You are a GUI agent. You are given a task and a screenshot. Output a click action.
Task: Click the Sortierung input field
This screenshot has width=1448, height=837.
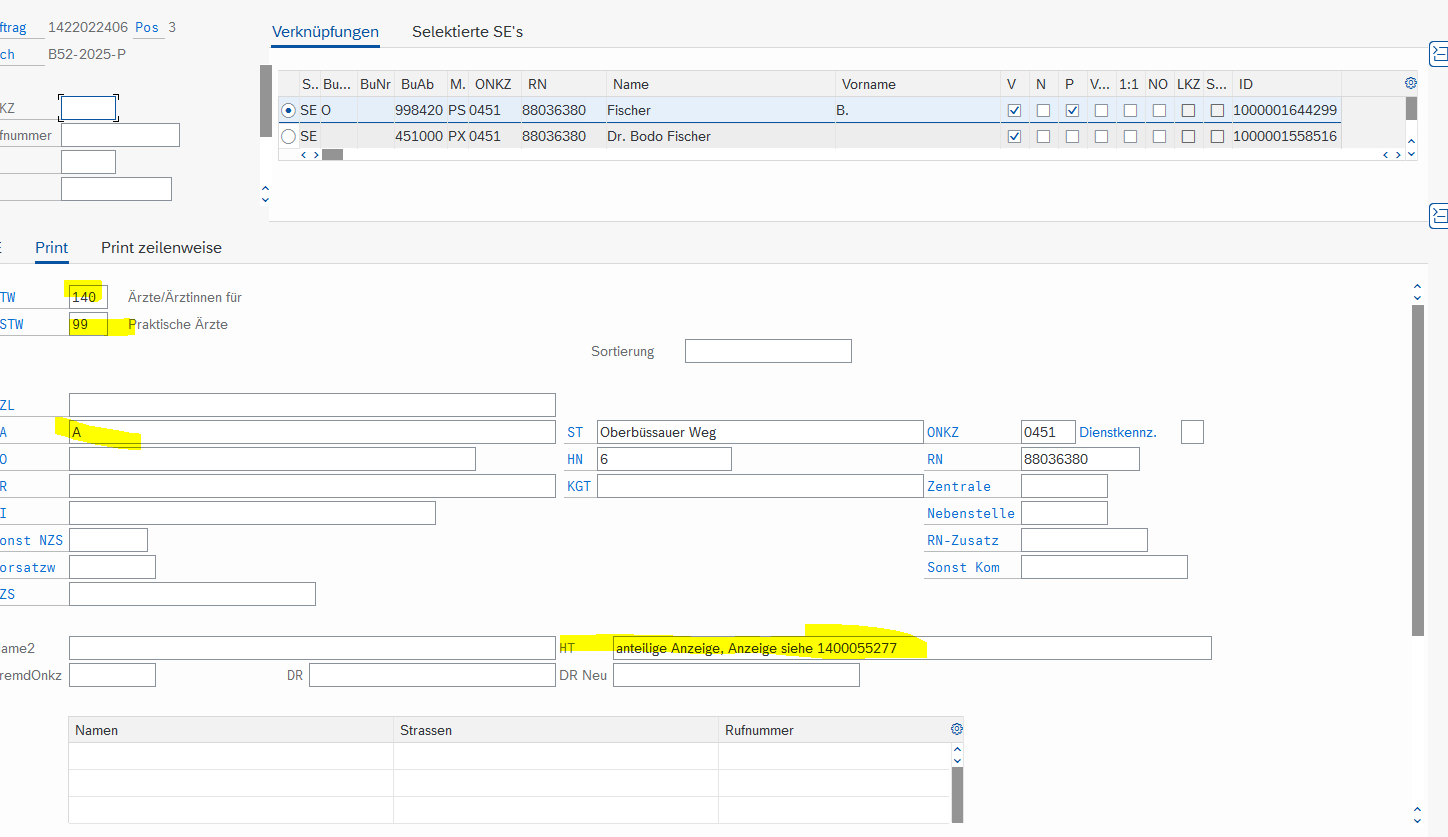click(768, 351)
